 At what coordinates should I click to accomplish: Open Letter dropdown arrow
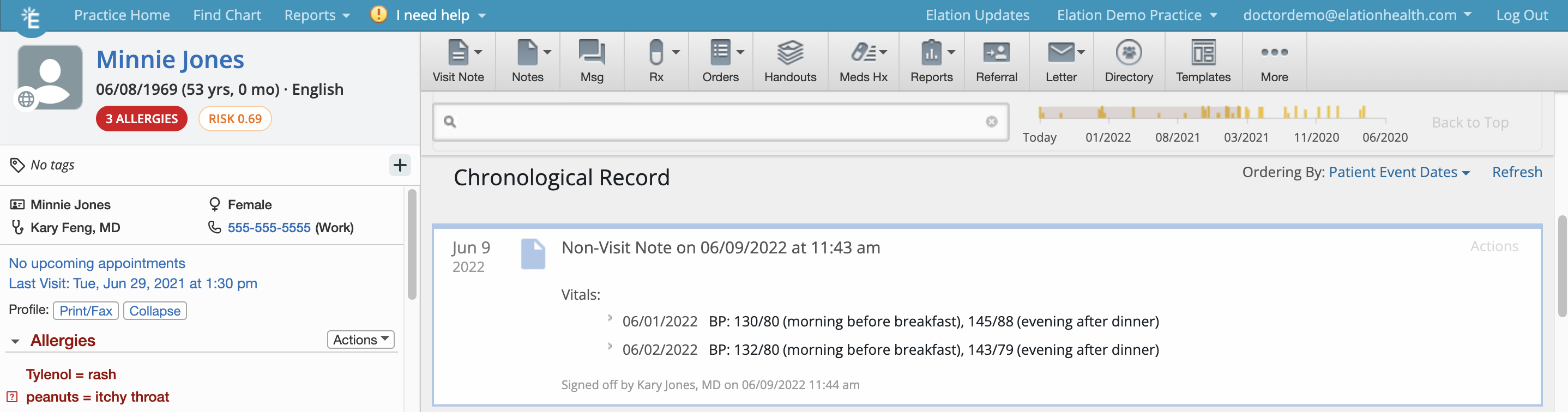[x=1081, y=52]
